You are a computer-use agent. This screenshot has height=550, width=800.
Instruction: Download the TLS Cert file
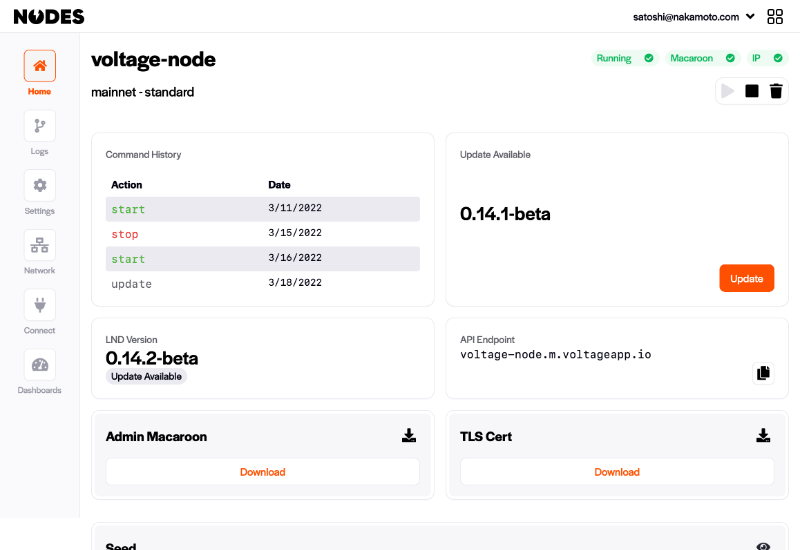click(x=617, y=472)
